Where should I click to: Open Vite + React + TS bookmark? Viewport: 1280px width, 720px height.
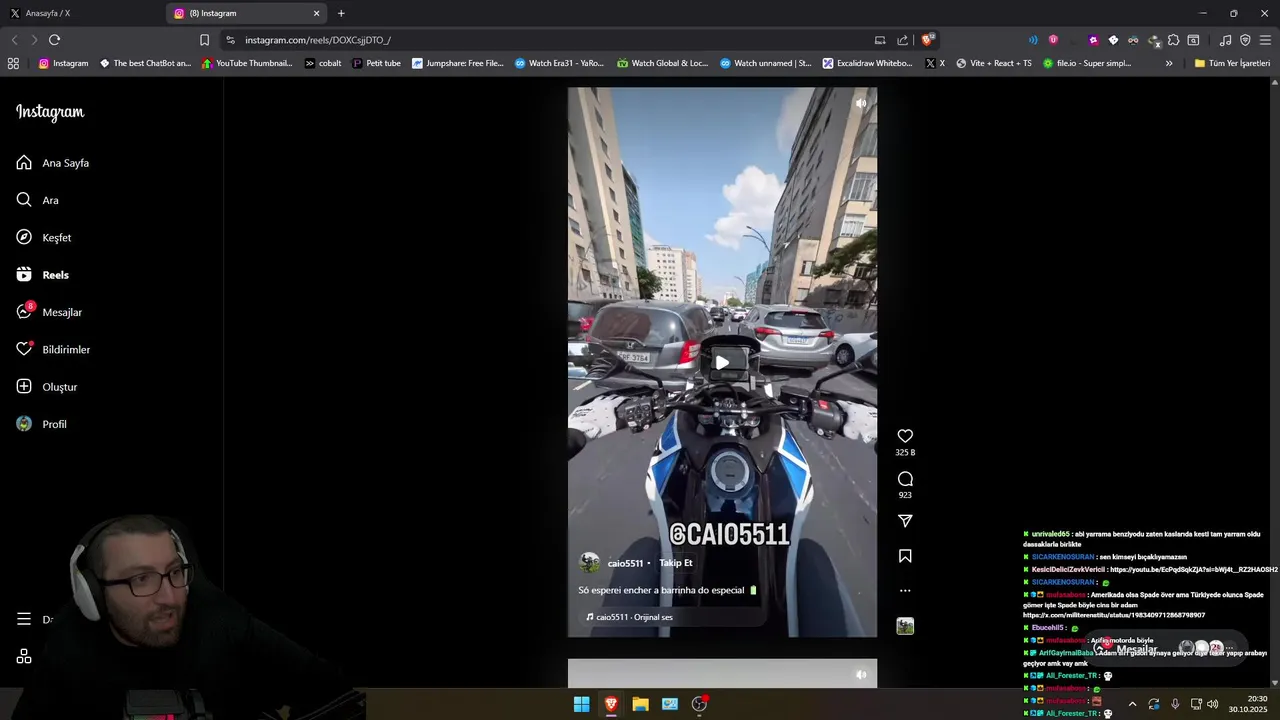coord(993,63)
